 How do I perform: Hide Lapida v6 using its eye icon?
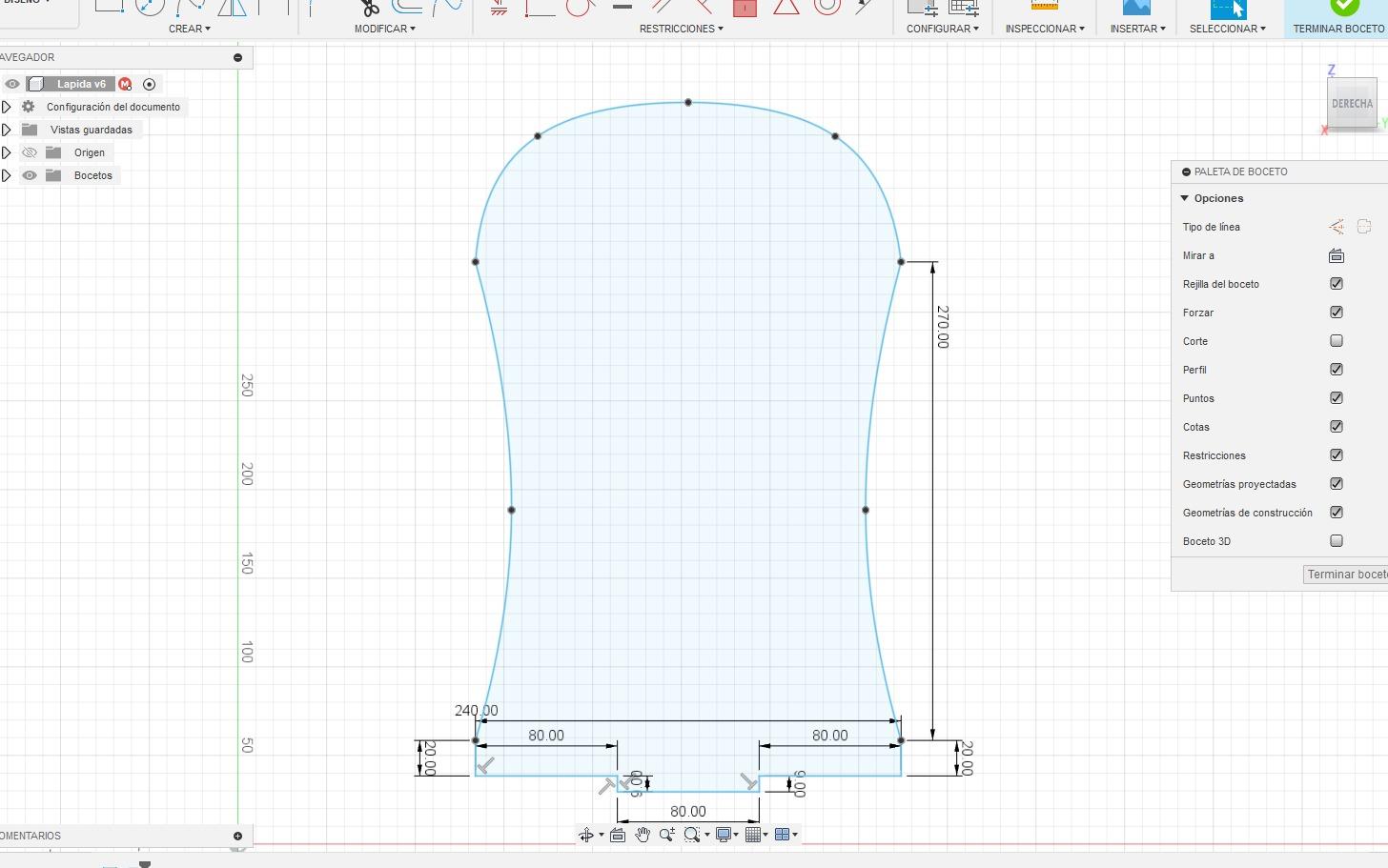pyautogui.click(x=12, y=84)
